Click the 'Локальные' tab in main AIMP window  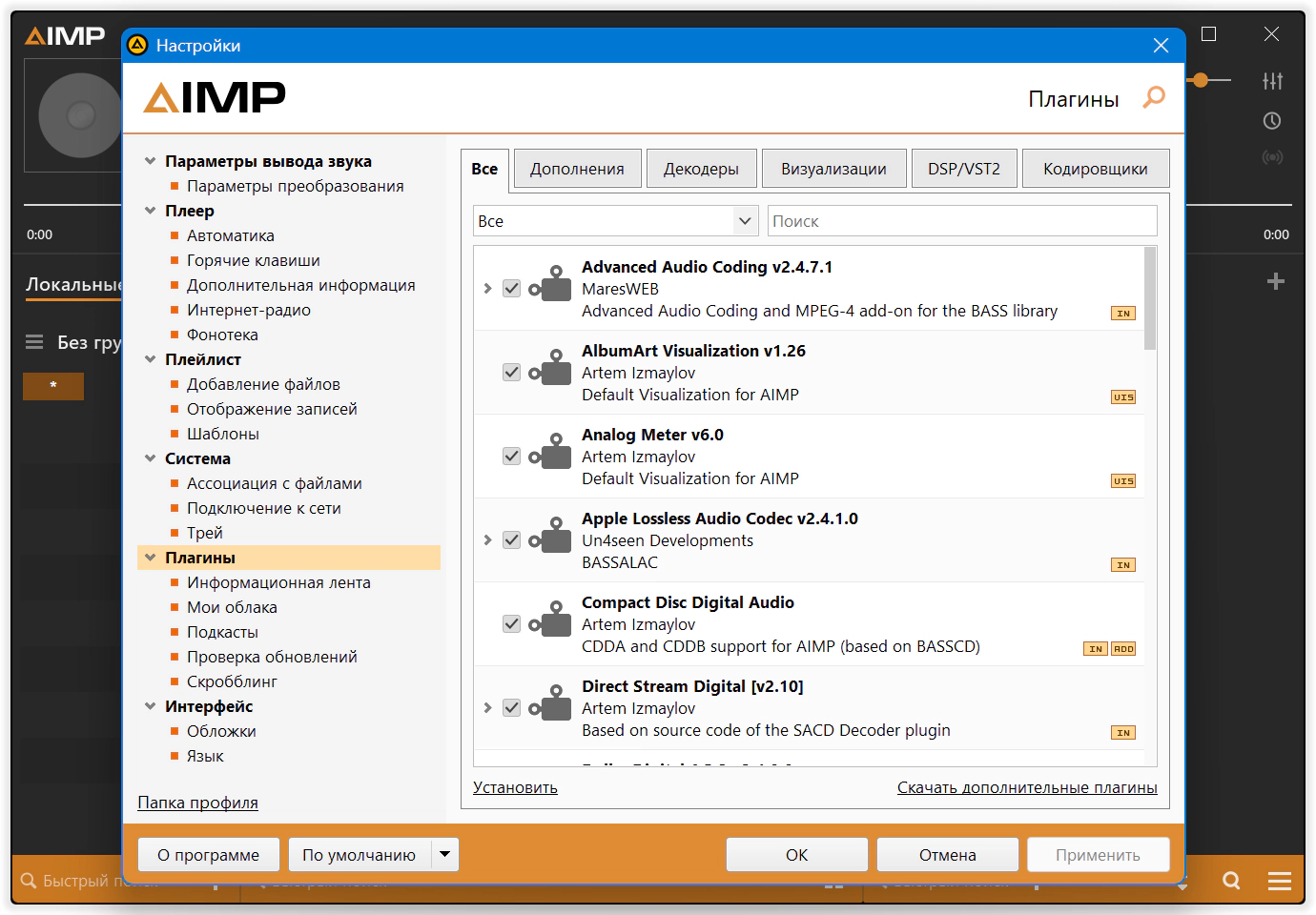pos(74,284)
